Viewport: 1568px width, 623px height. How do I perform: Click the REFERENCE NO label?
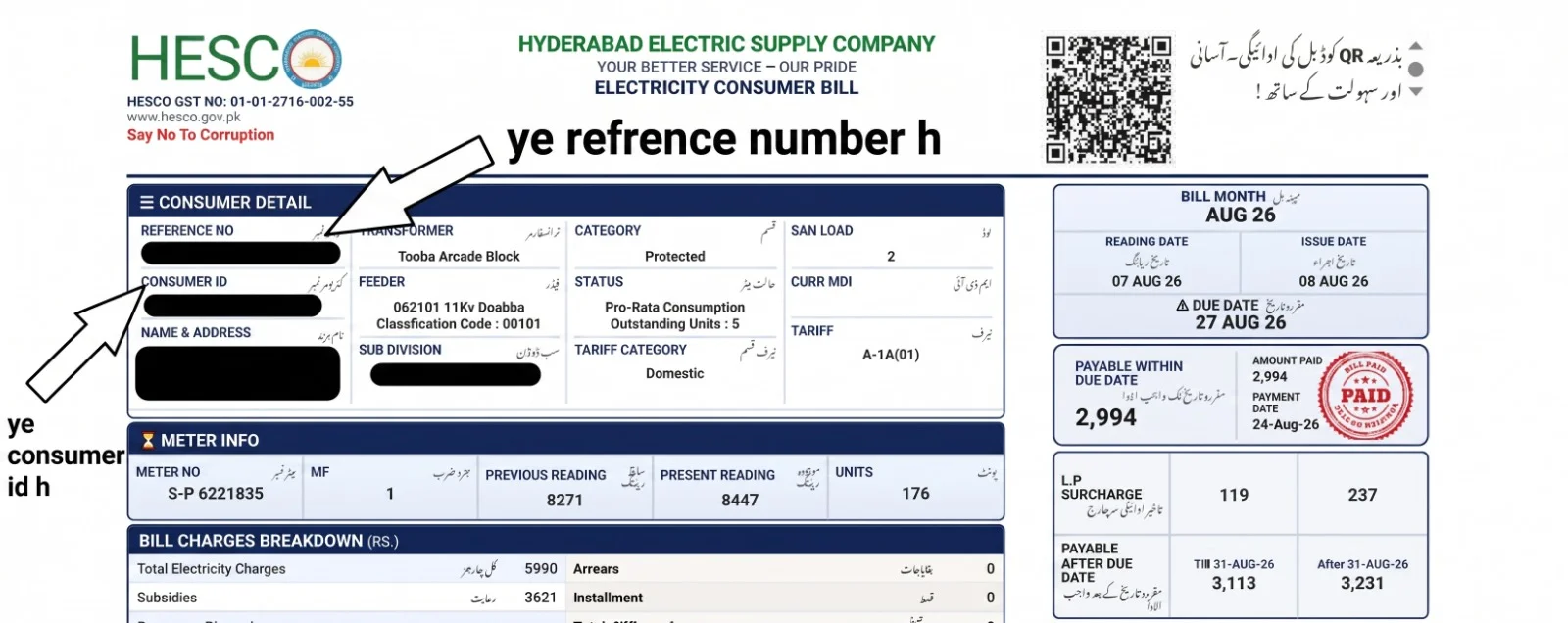tap(187, 231)
